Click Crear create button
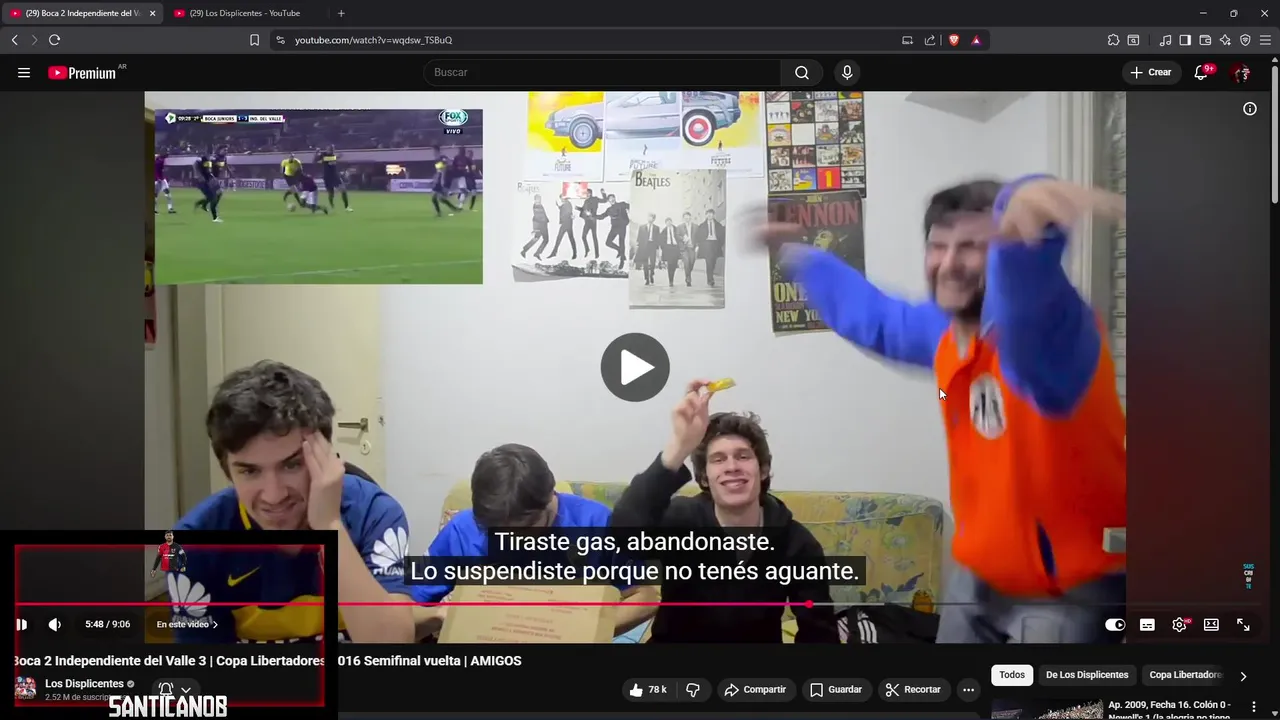Image resolution: width=1280 pixels, height=720 pixels. (1151, 72)
